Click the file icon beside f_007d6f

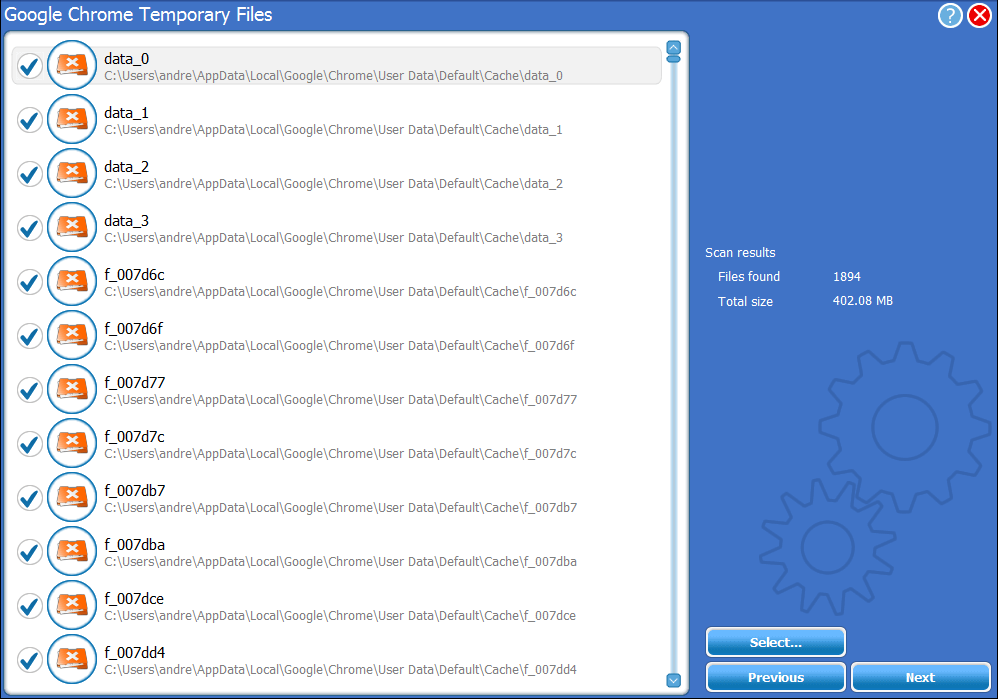pos(72,335)
